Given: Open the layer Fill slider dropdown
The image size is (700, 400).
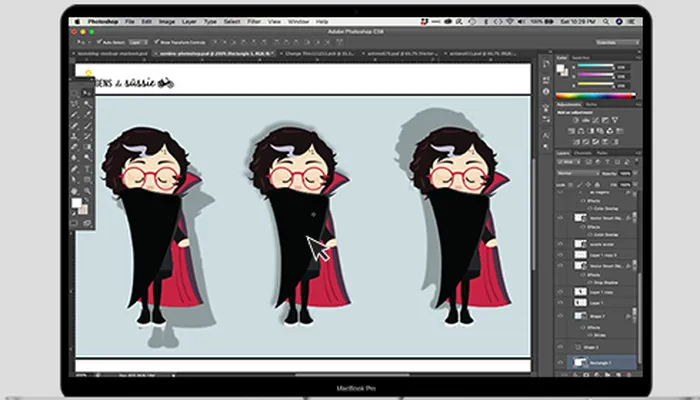Looking at the screenshot, I should (636, 184).
